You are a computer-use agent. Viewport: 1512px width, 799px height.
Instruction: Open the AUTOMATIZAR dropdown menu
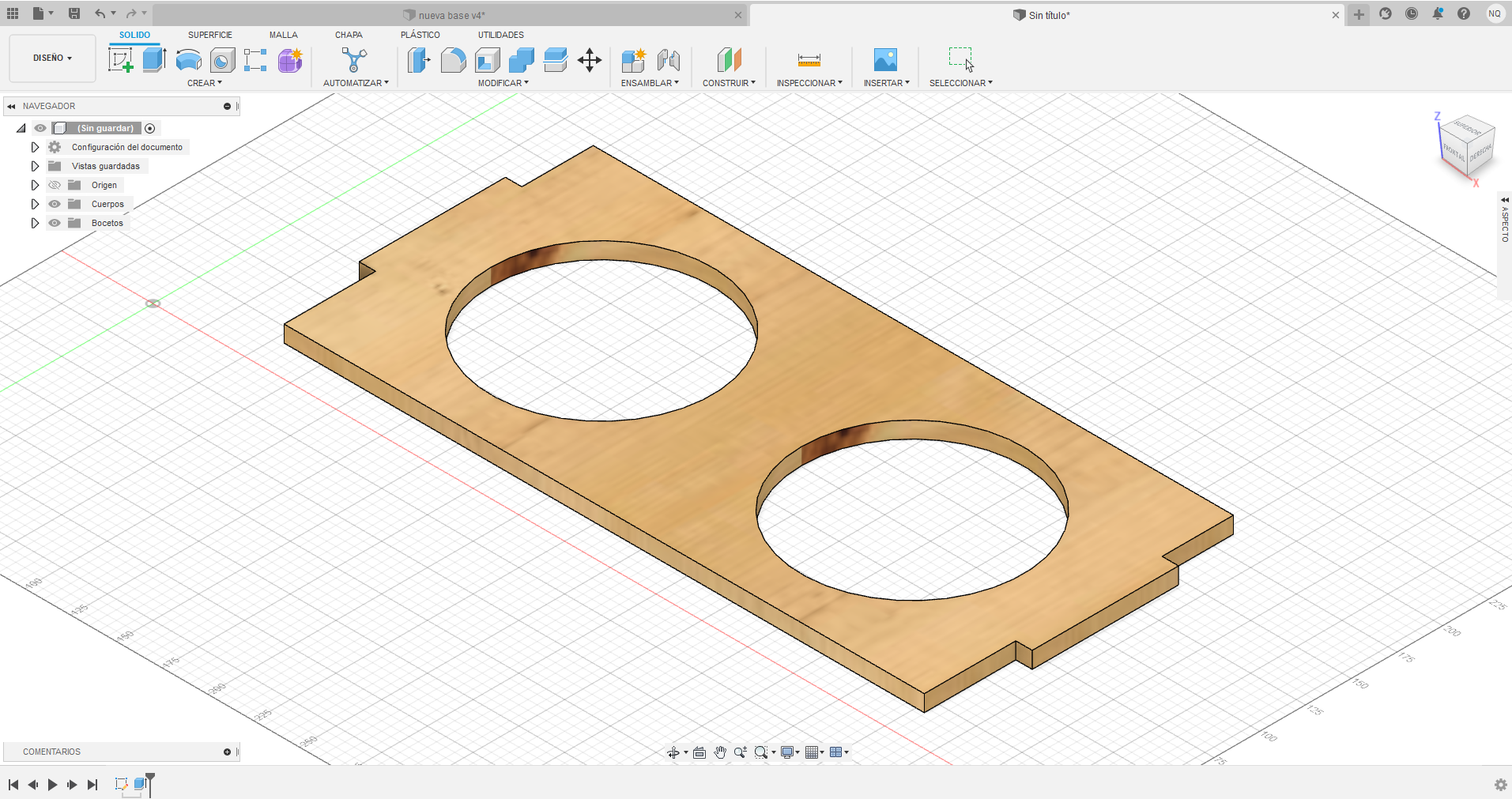pyautogui.click(x=356, y=83)
